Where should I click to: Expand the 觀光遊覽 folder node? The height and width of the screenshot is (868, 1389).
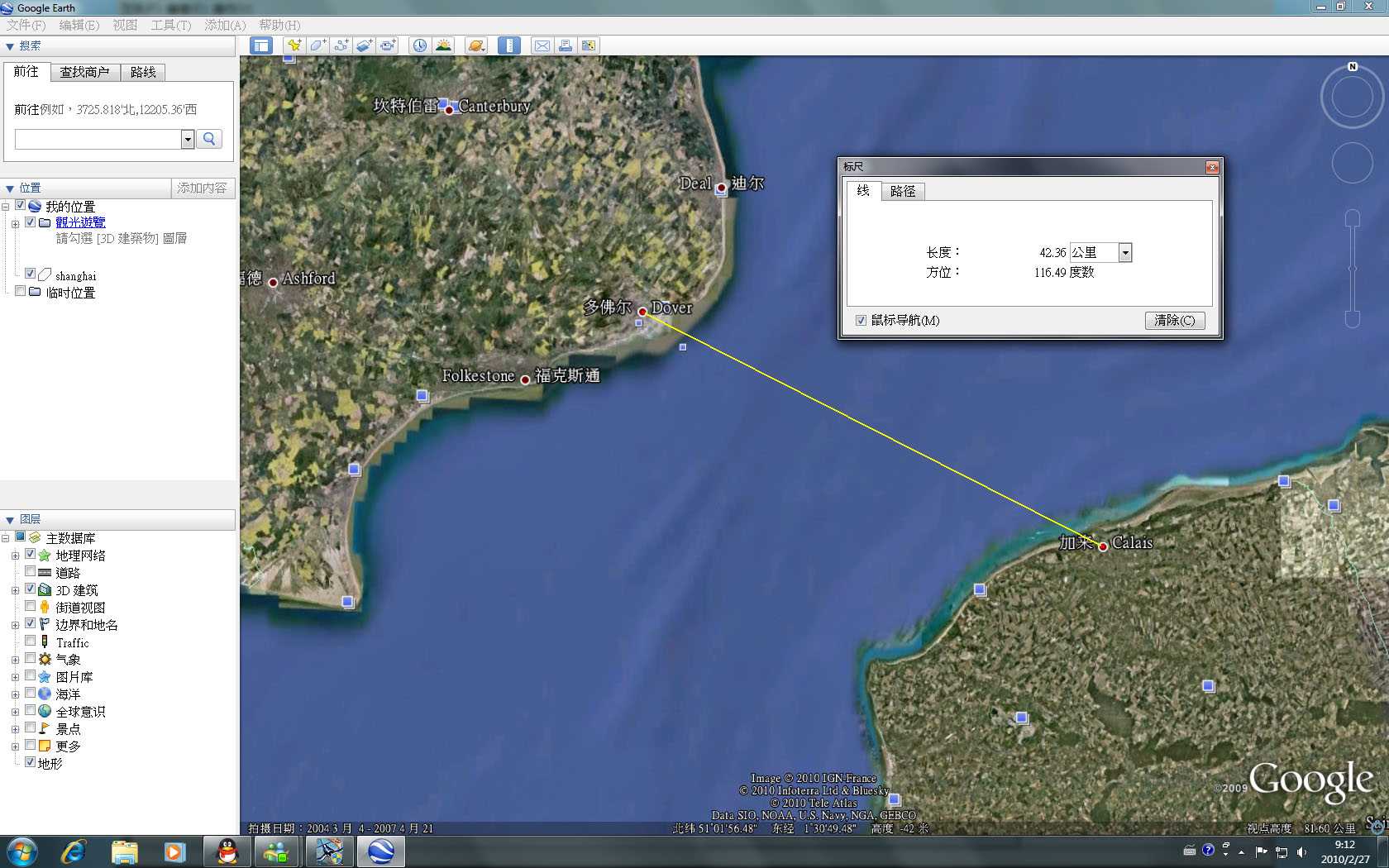point(16,224)
